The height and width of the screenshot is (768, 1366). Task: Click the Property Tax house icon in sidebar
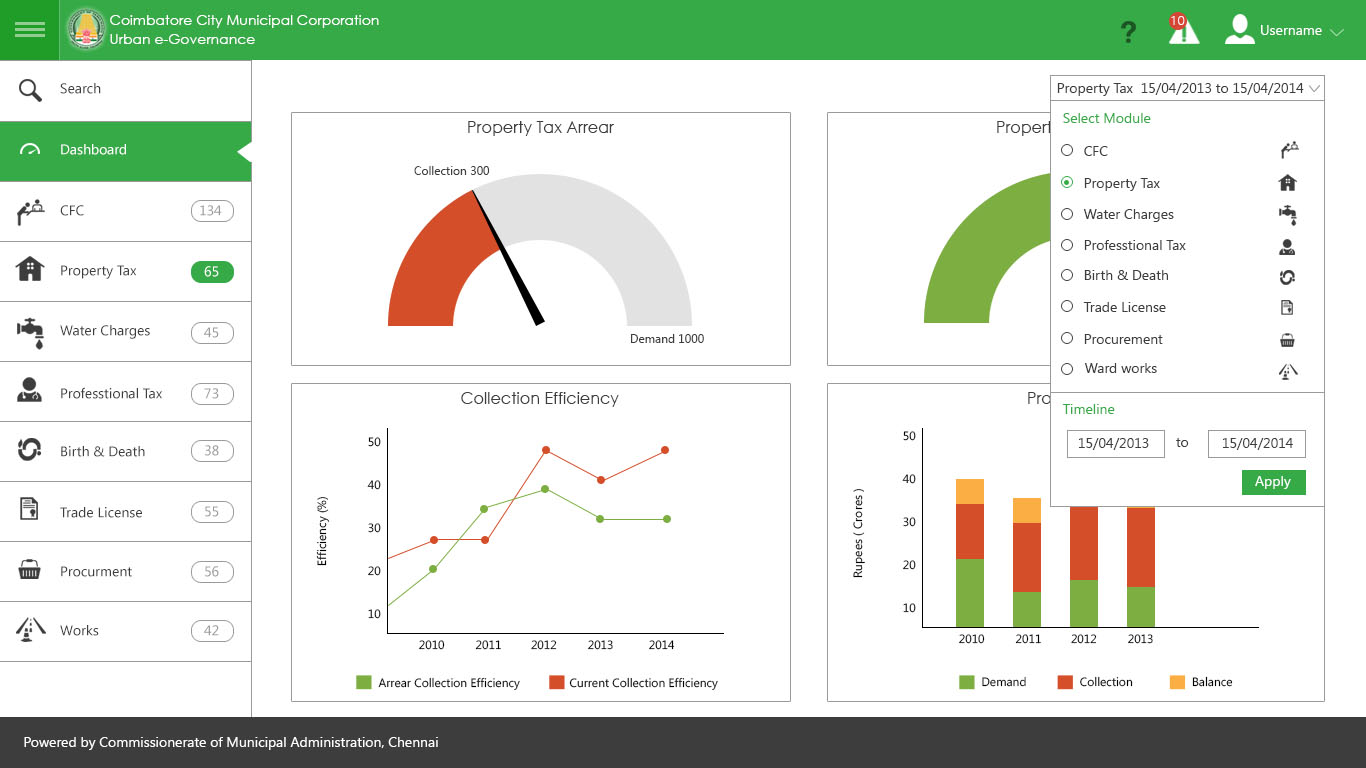[x=31, y=270]
